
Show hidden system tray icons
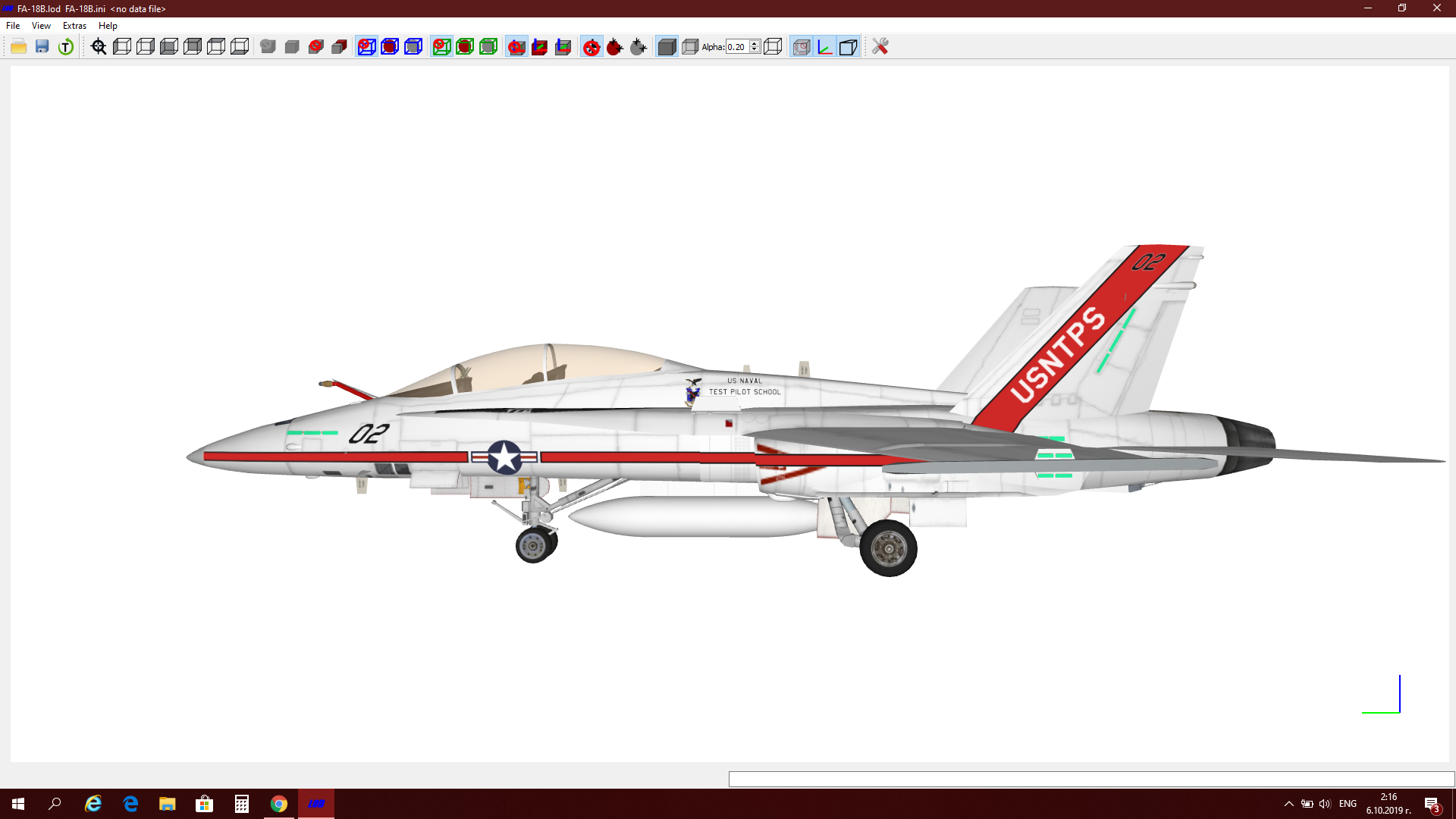tap(1289, 804)
